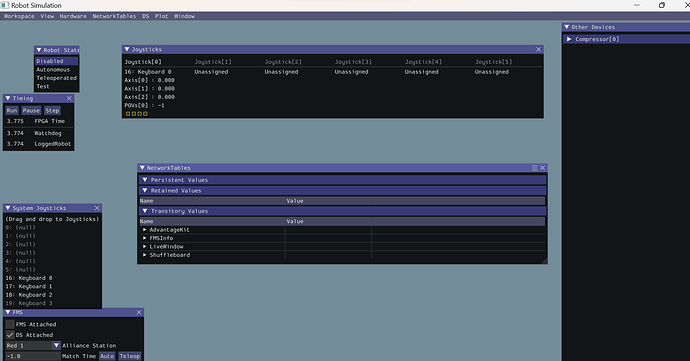Viewport: 690px width, 361px height.
Task: Select Teleoperated robot state
Action: pyautogui.click(x=56, y=78)
